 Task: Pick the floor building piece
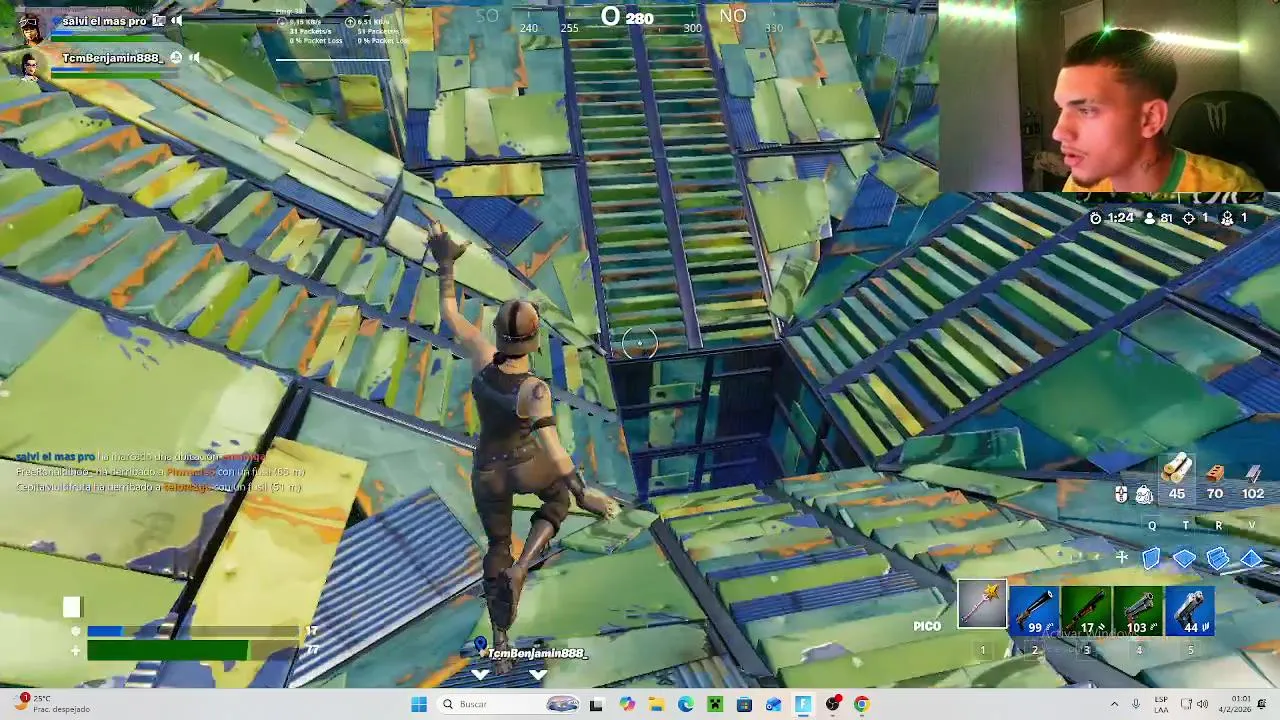(1184, 558)
